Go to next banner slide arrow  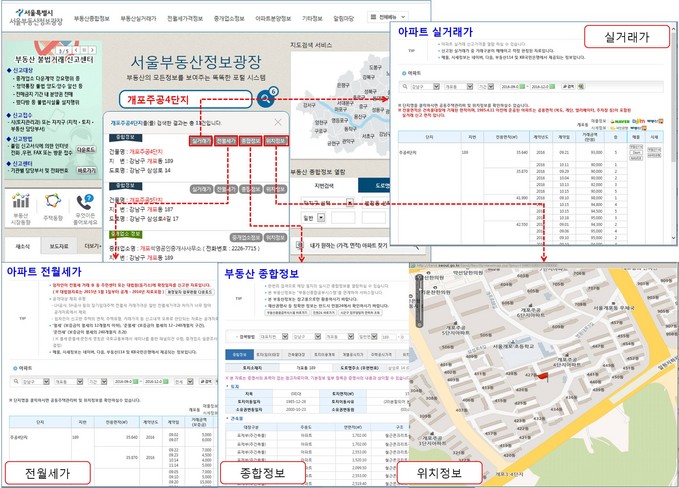(92, 50)
